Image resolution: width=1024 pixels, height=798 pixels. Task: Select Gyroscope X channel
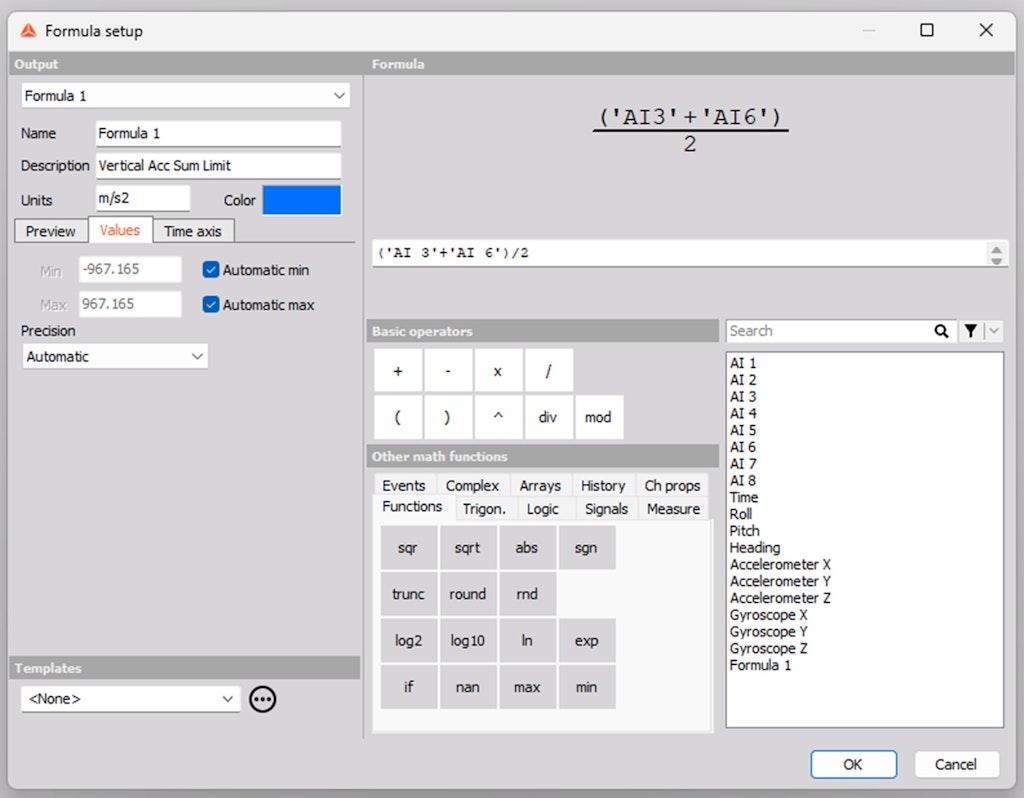[x=769, y=615]
